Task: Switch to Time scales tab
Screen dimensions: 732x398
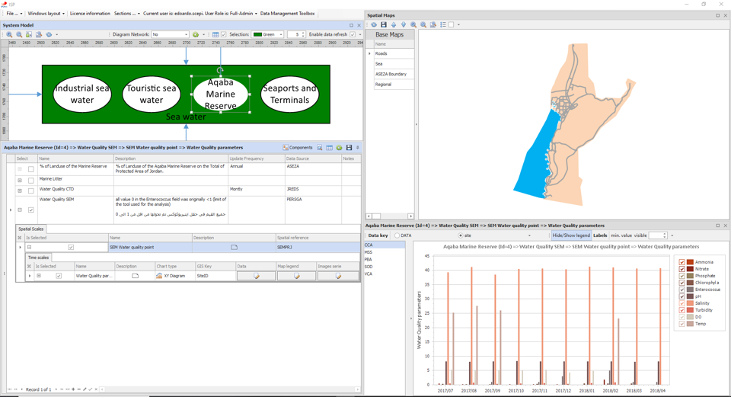Action: pos(38,258)
